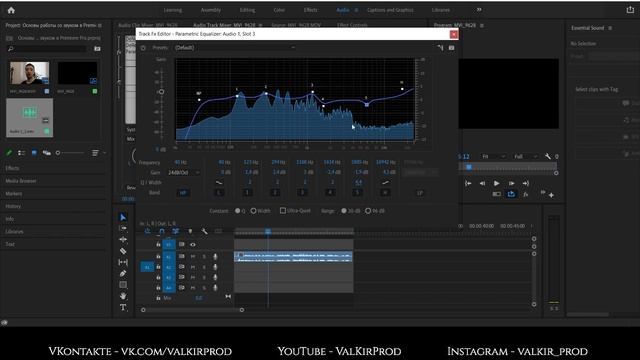Select 96 dB range radio button
This screenshot has height=360, width=640.
tap(368, 211)
